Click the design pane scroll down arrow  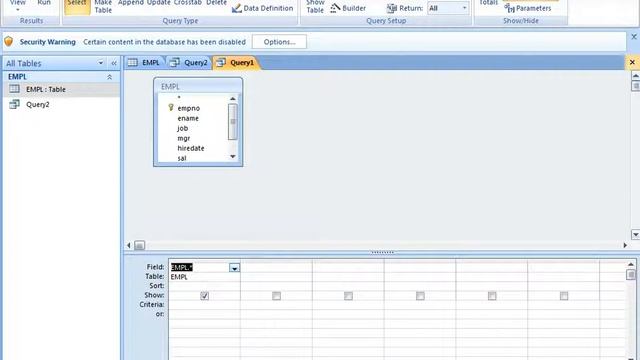[x=636, y=235]
